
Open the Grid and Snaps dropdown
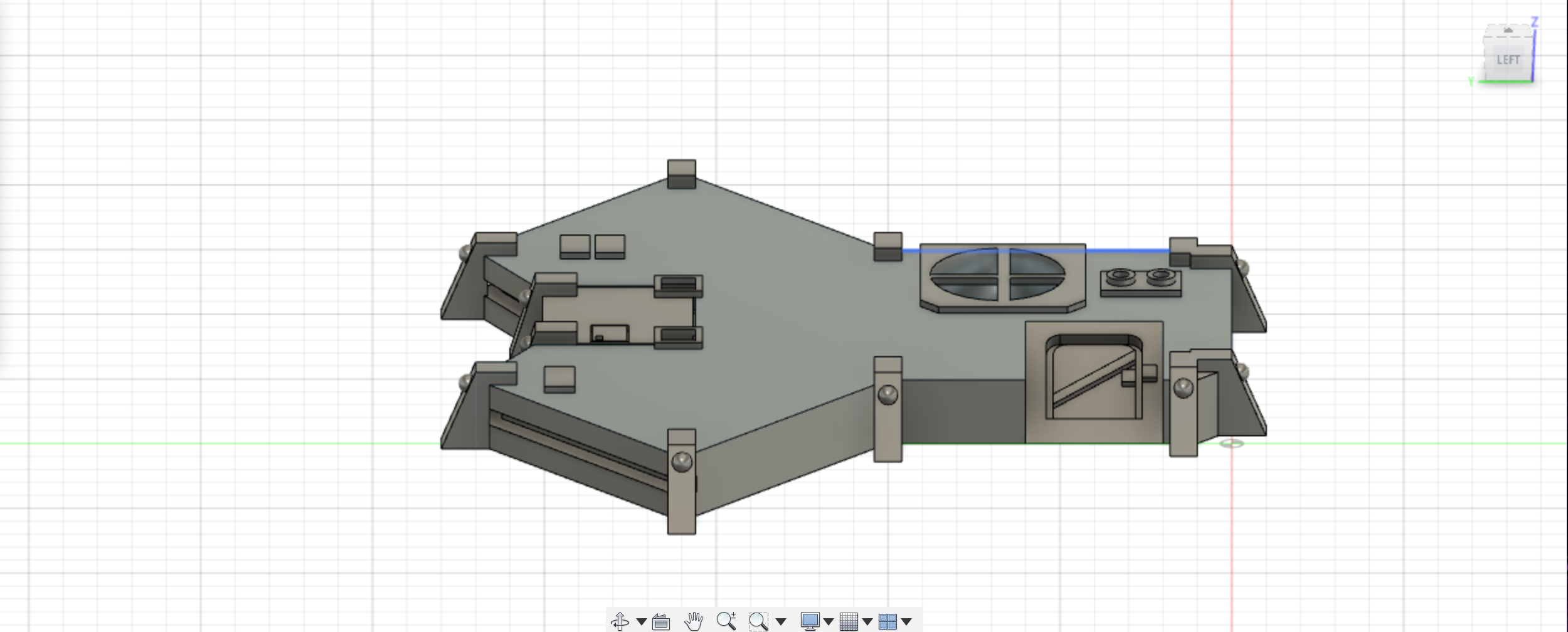867,621
